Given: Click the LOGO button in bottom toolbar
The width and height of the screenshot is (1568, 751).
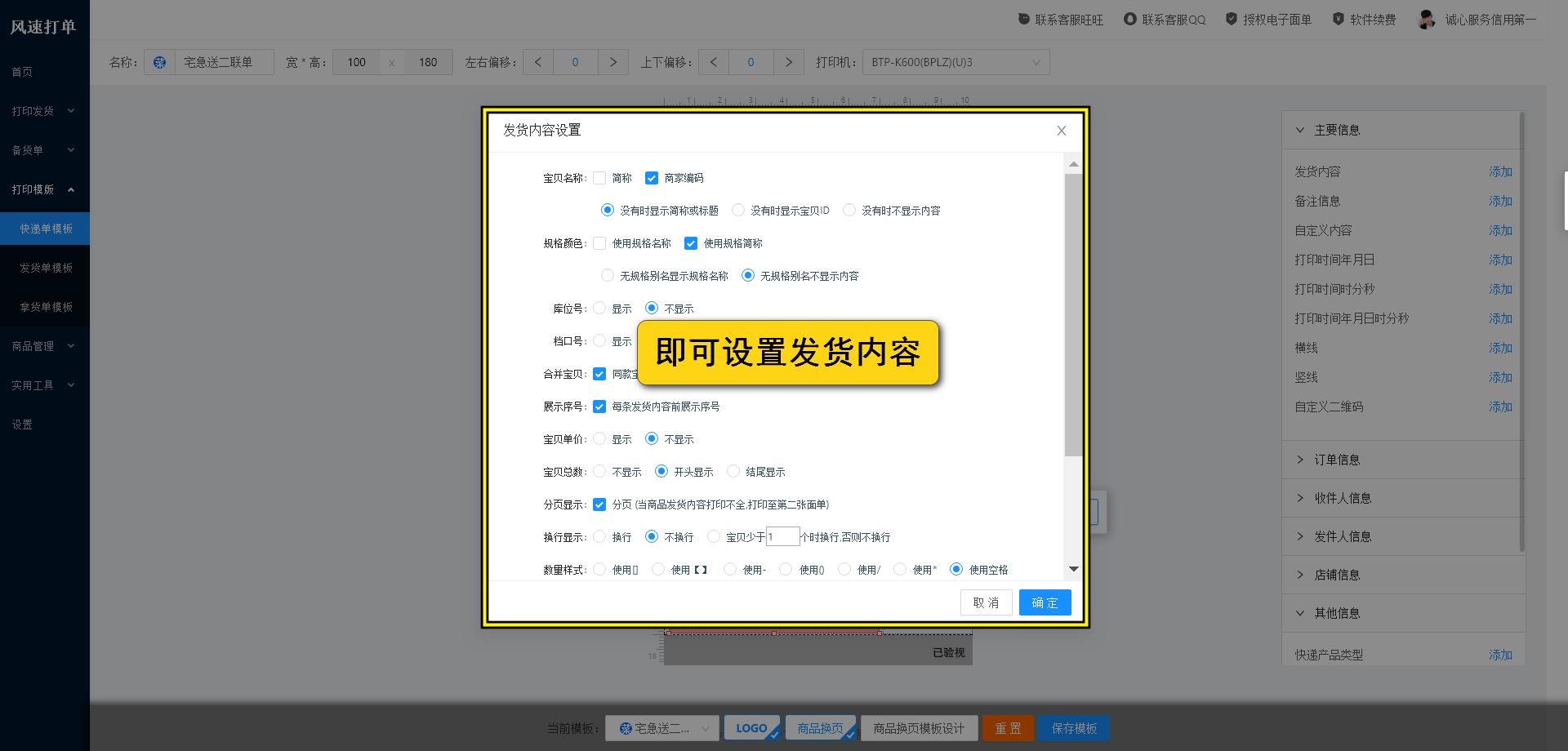Looking at the screenshot, I should [751, 727].
